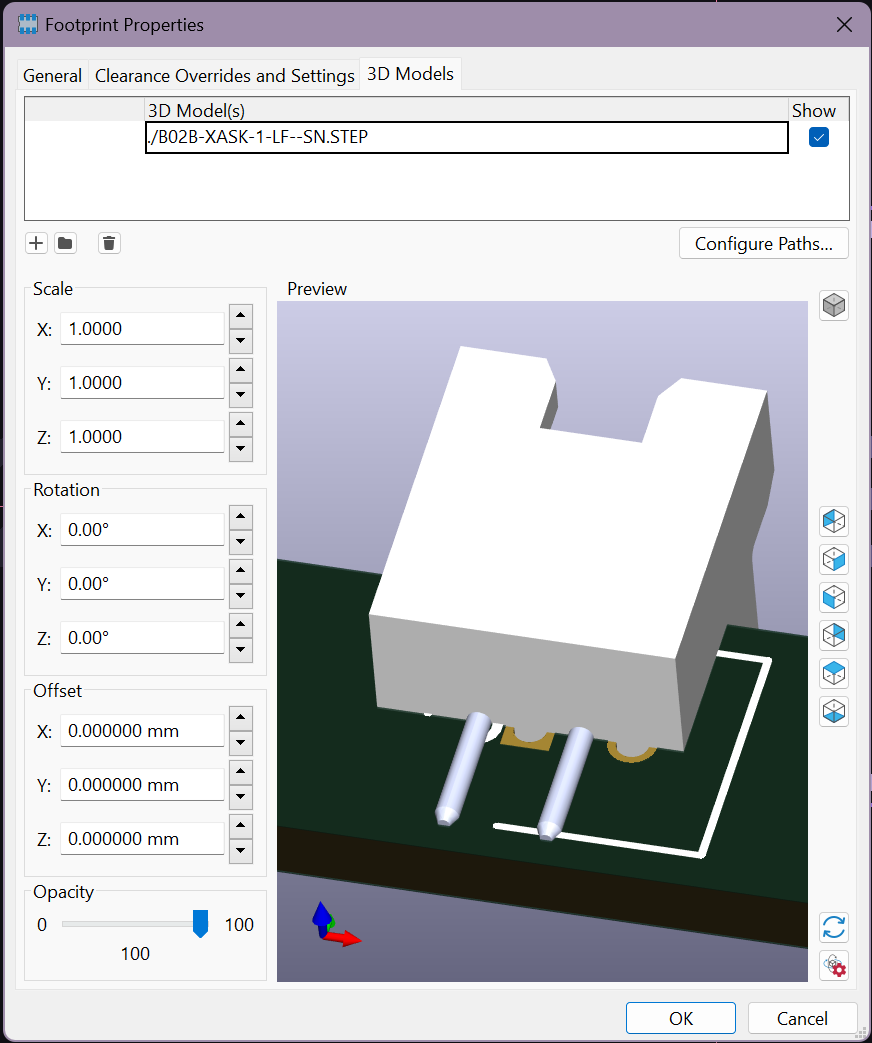Uncheck Show for B02B-XASK model

click(x=819, y=138)
